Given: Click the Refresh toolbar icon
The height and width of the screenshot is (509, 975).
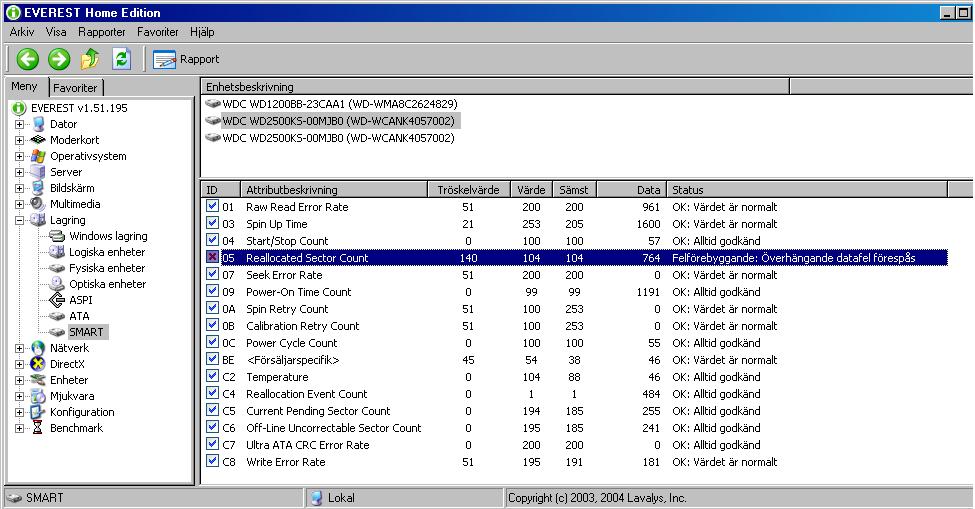Looking at the screenshot, I should 121,59.
